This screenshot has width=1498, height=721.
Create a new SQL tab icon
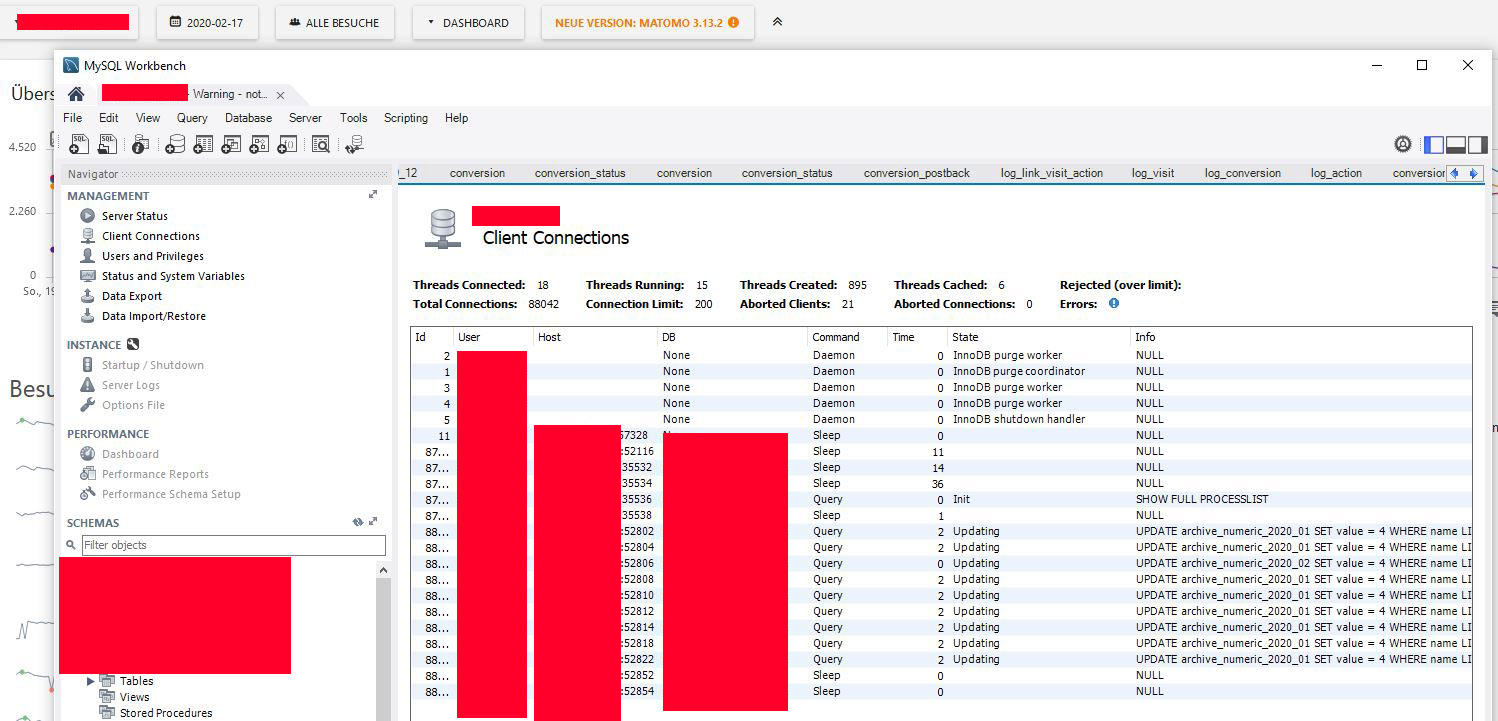(79, 145)
